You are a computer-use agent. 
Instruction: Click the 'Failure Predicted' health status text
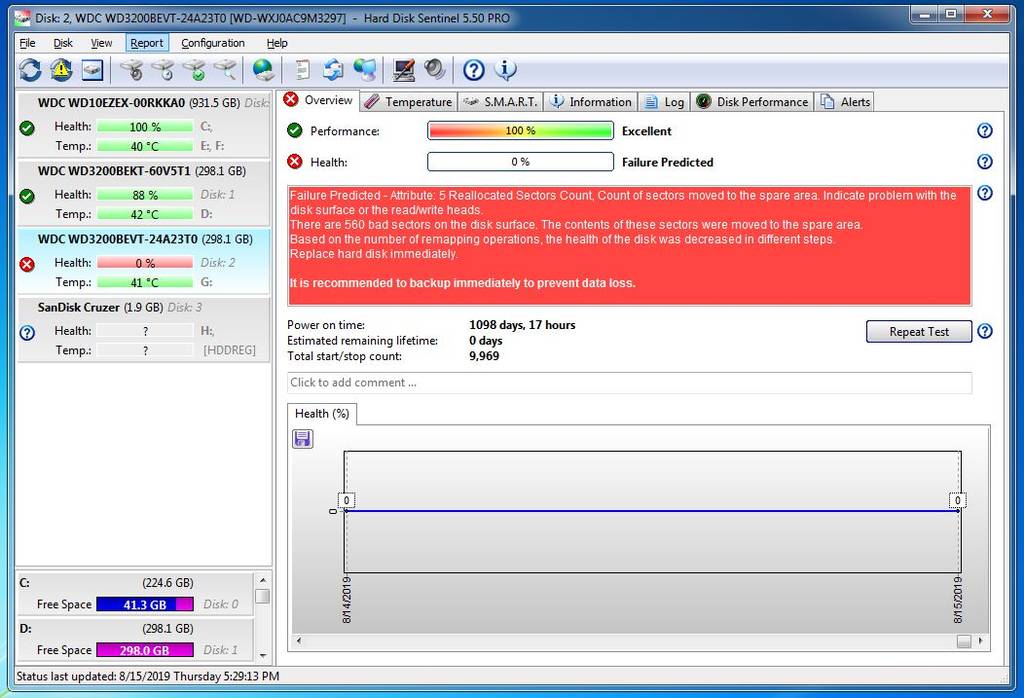[667, 162]
